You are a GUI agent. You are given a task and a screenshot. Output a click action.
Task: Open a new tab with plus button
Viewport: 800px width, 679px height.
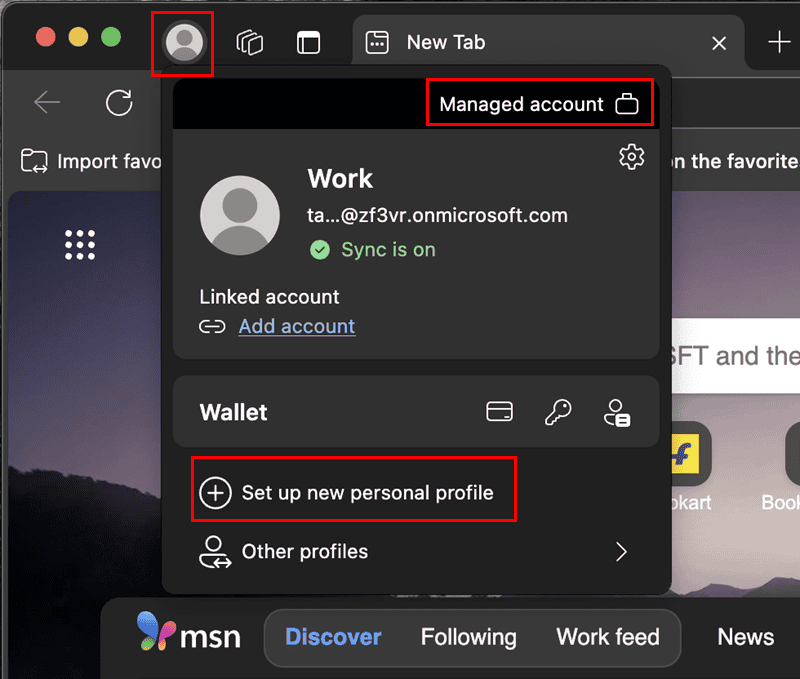tap(778, 42)
